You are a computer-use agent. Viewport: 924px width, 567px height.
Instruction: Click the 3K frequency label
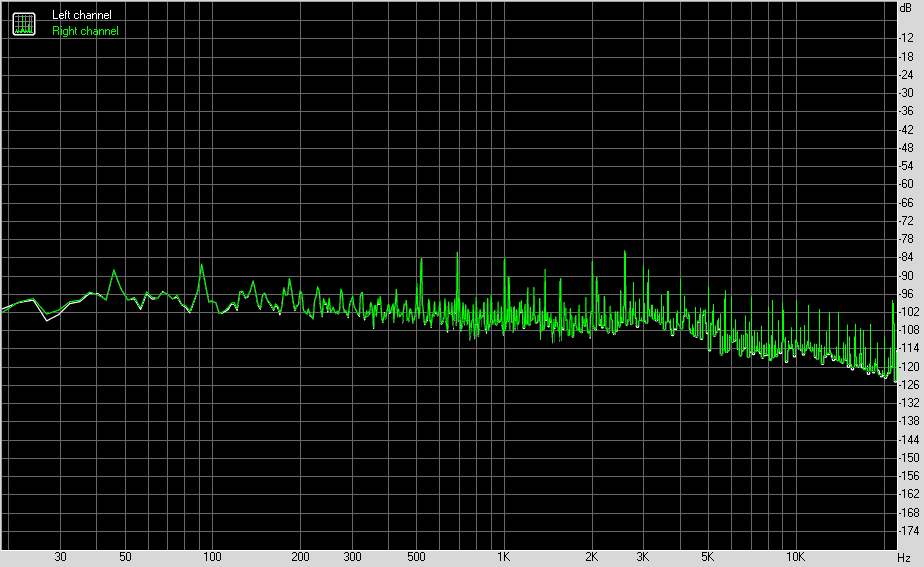click(x=643, y=557)
